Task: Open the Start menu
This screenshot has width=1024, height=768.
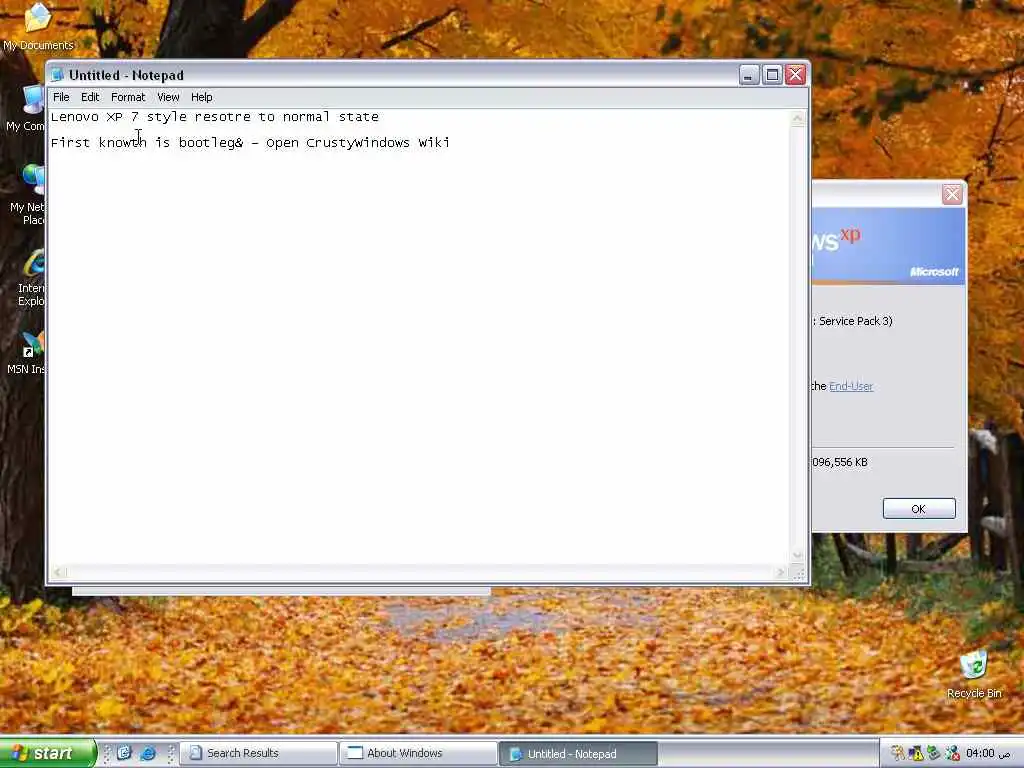Action: [x=48, y=753]
